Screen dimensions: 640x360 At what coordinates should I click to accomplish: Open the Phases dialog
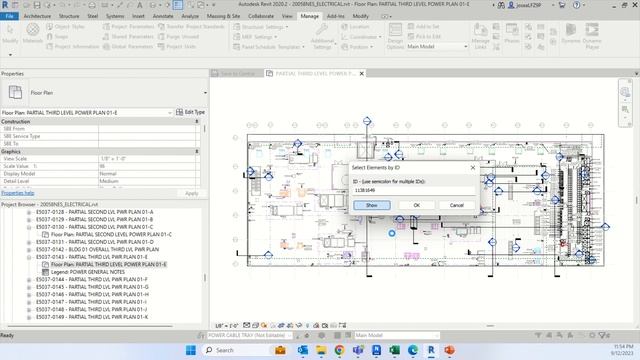point(512,33)
